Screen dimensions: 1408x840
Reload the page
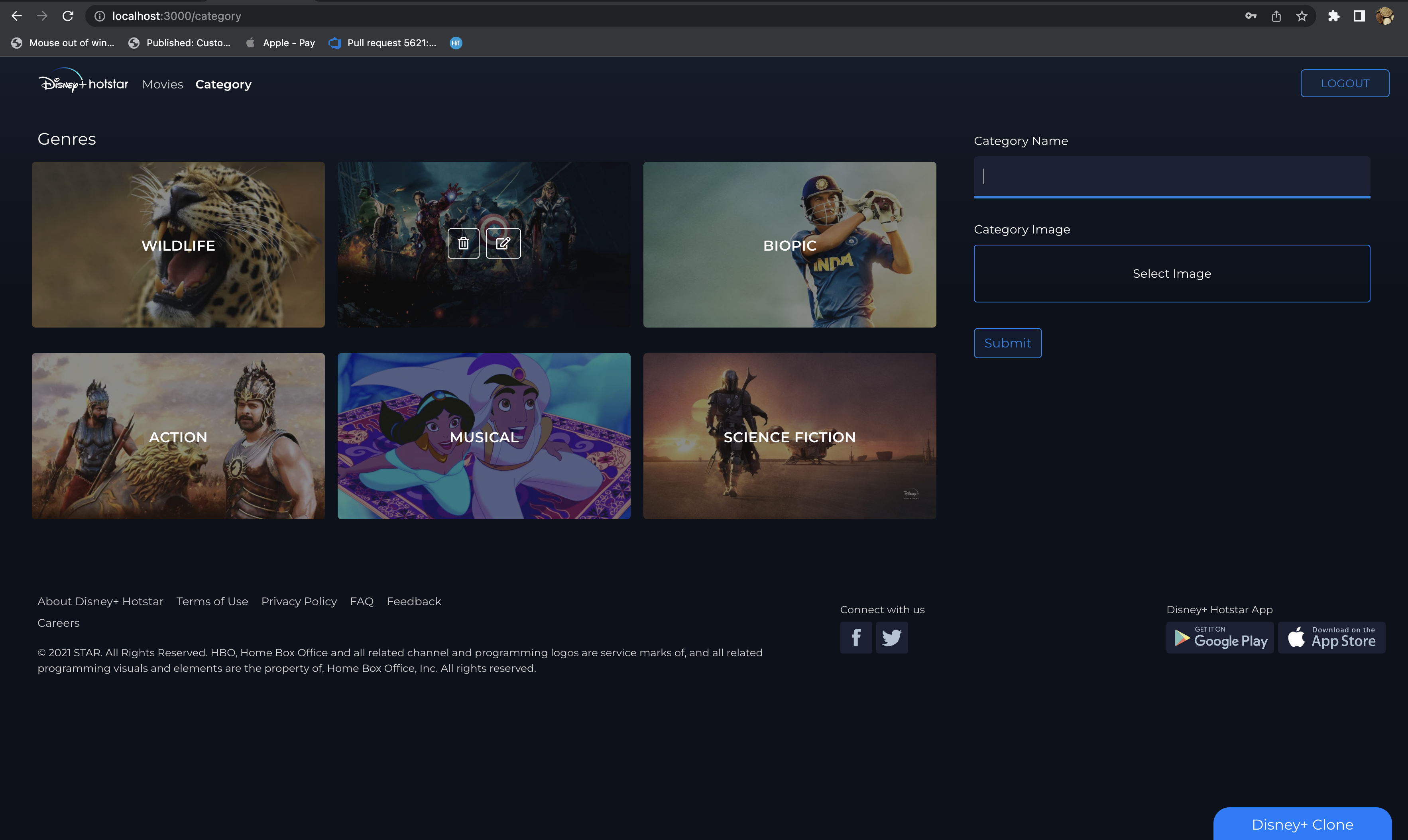pos(68,16)
